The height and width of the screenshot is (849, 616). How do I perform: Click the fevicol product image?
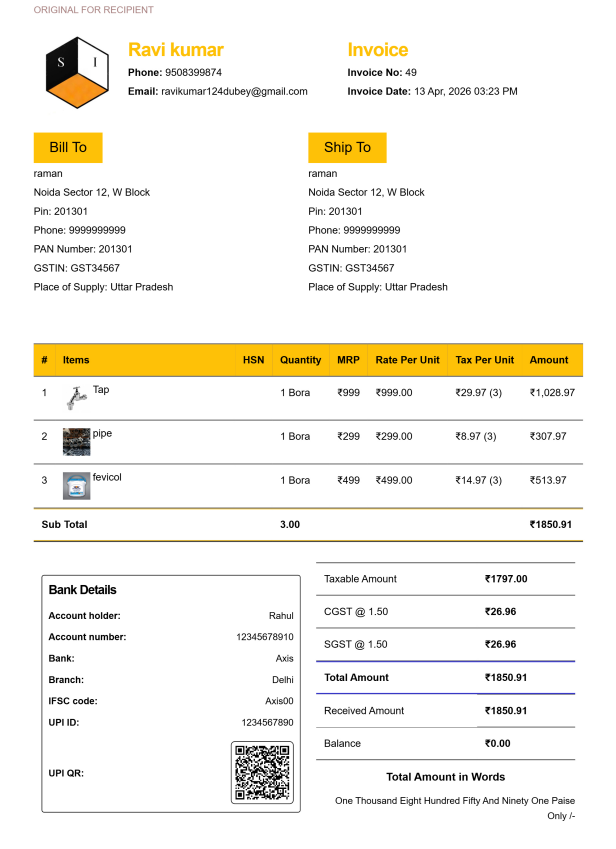76,485
